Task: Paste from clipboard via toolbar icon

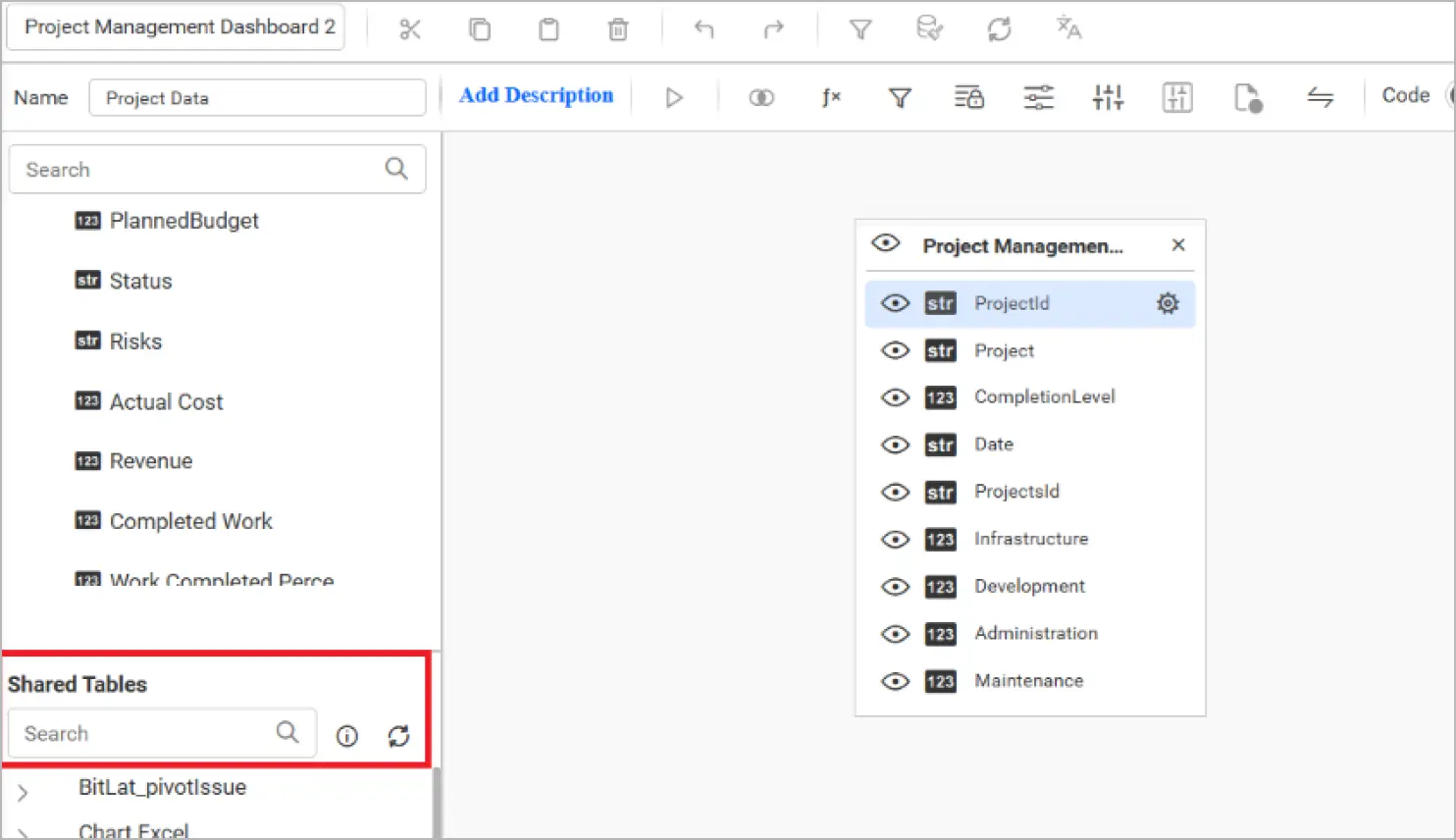Action: (x=548, y=28)
